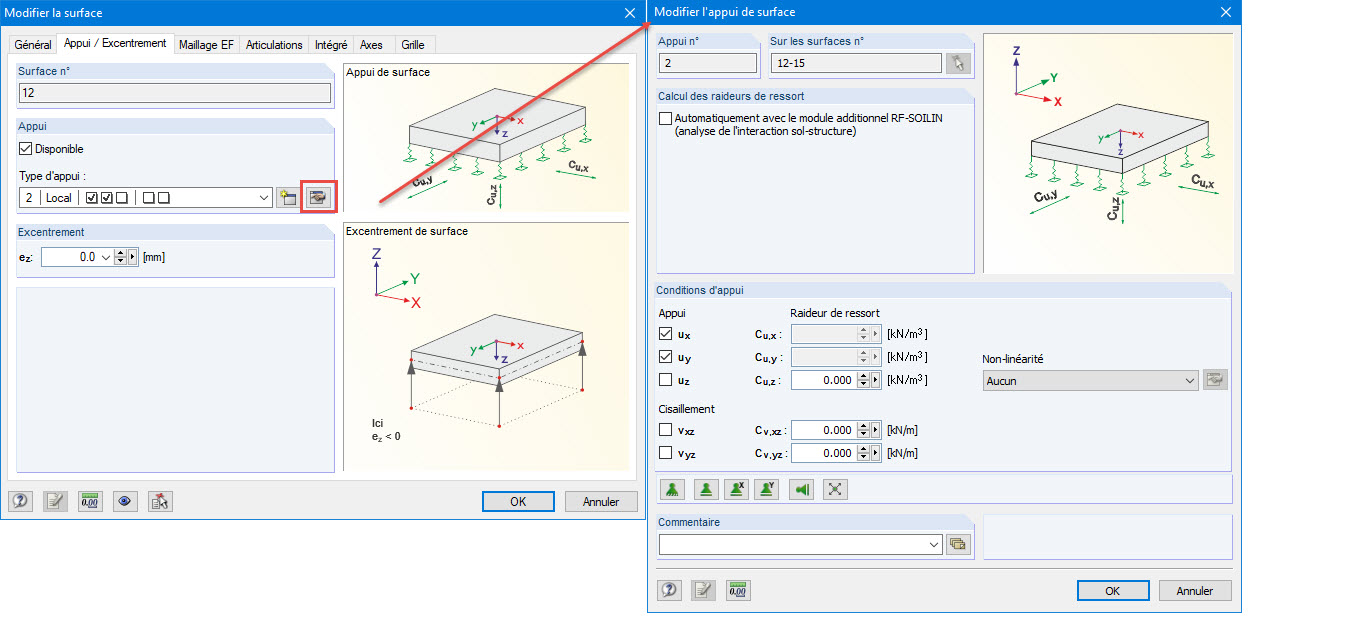This screenshot has width=1350, height=644.
Task: Click the Cv,xz value field
Action: pyautogui.click(x=823, y=430)
